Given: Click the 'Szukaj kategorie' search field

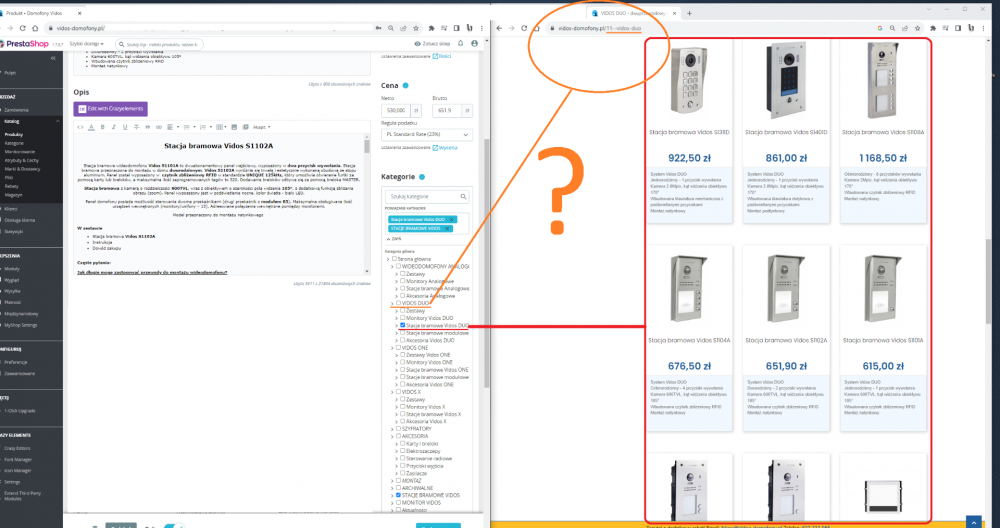Looking at the screenshot, I should pos(427,196).
